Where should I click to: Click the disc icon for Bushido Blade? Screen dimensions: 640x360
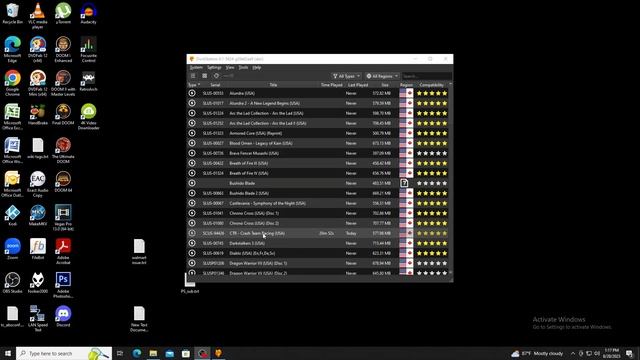click(x=192, y=183)
